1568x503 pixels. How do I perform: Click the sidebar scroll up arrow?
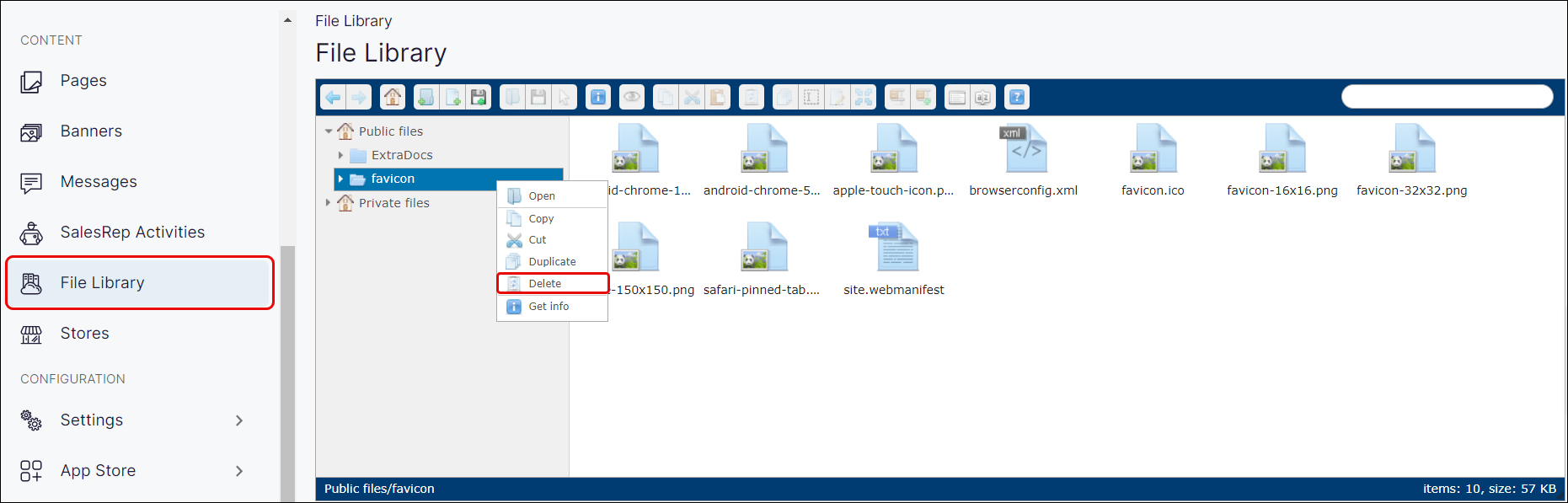[287, 20]
